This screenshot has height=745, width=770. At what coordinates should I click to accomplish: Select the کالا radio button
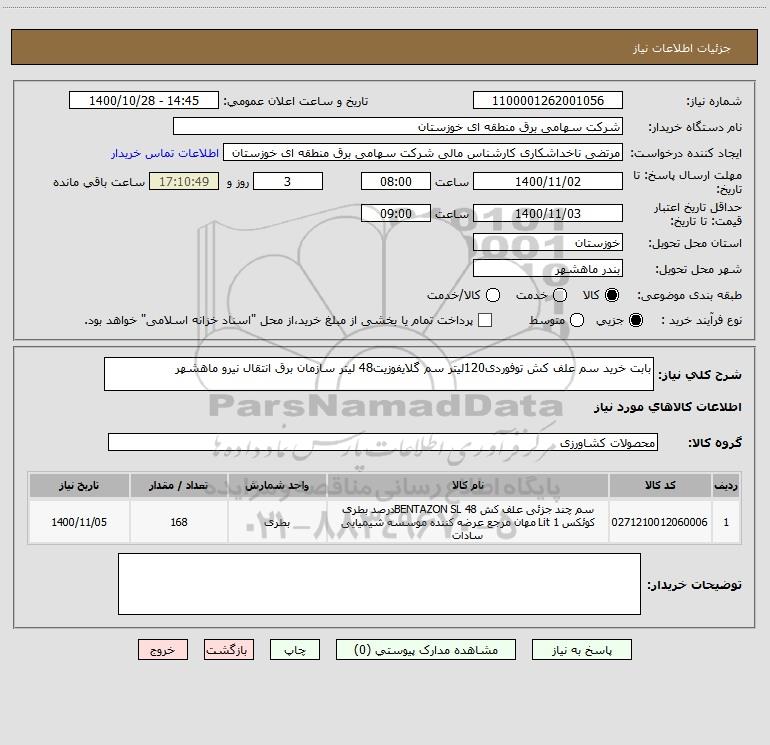coord(612,295)
